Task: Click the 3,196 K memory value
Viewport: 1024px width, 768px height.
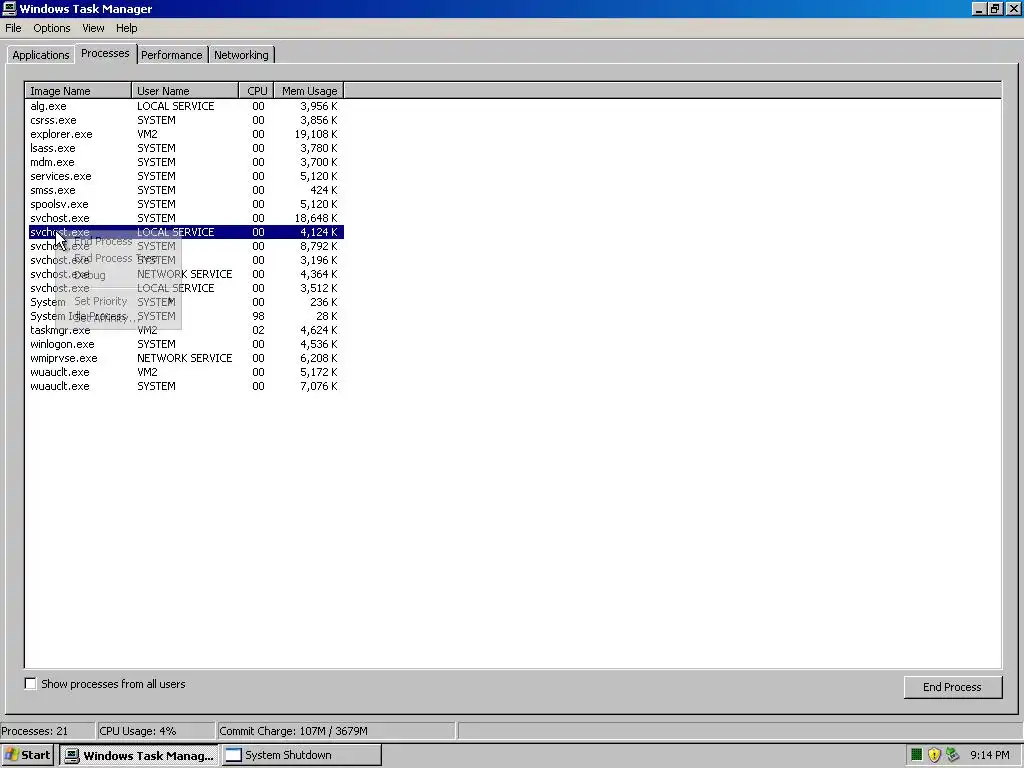Action: pyautogui.click(x=319, y=260)
